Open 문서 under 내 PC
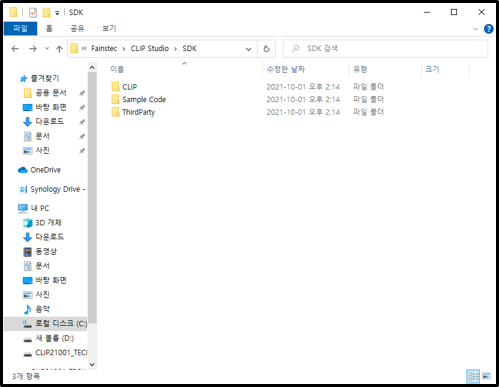This screenshot has width=499, height=387. point(42,266)
